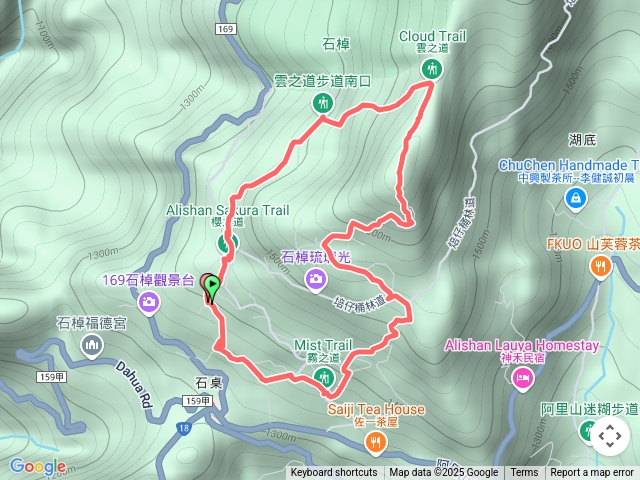Select the 169石棹觀景台 camera marker
The width and height of the screenshot is (640, 480).
coord(149,303)
